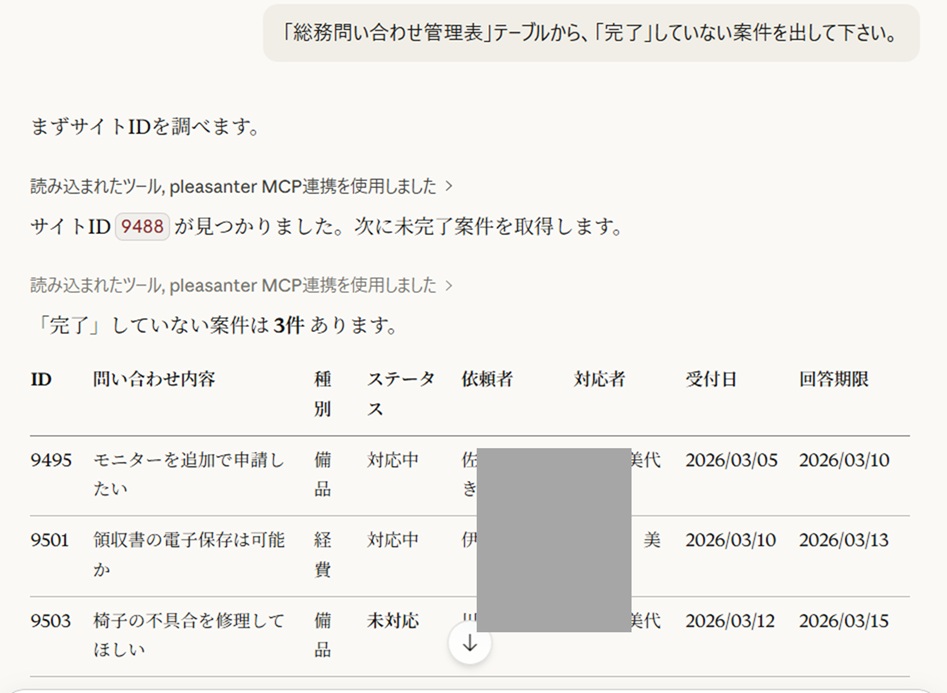The image size is (947, 693).
Task: Select the ID 9503 cell
Action: click(51, 621)
